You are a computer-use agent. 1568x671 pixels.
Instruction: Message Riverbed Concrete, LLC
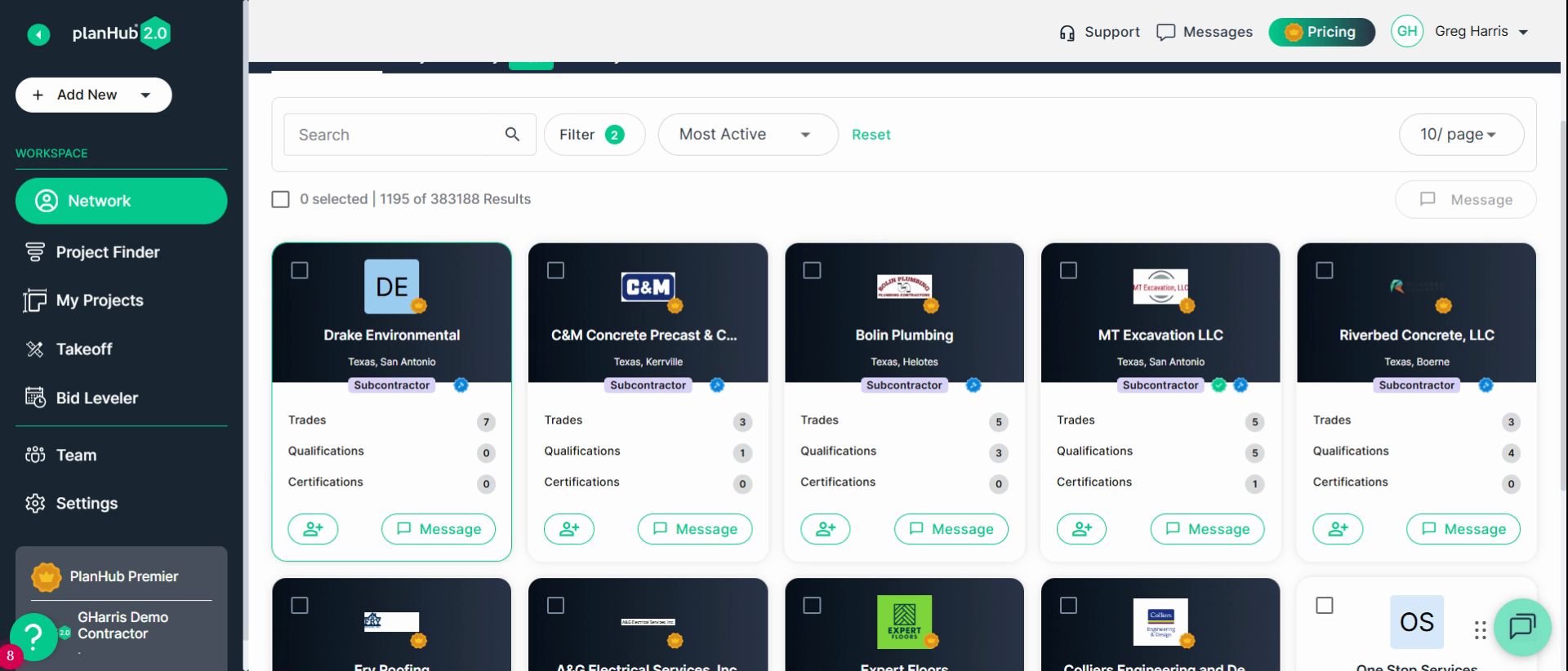pyautogui.click(x=1463, y=529)
